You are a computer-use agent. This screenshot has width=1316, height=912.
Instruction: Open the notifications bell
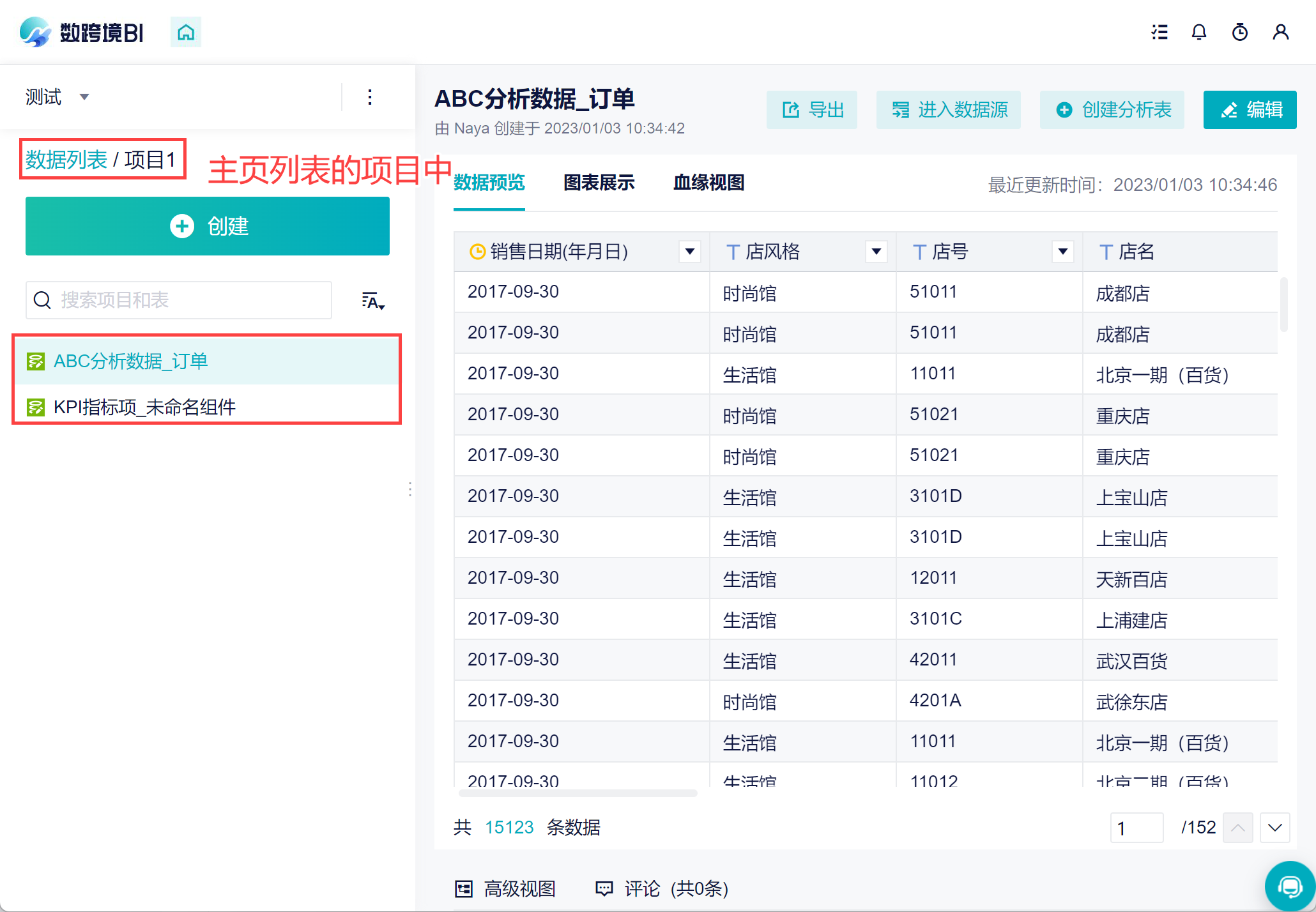(1199, 32)
